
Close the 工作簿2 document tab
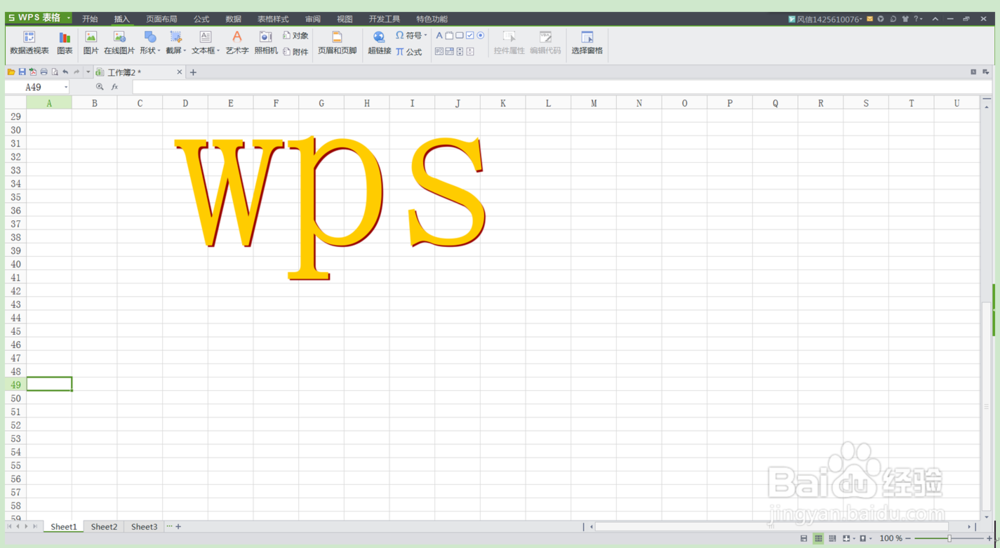pyautogui.click(x=179, y=73)
